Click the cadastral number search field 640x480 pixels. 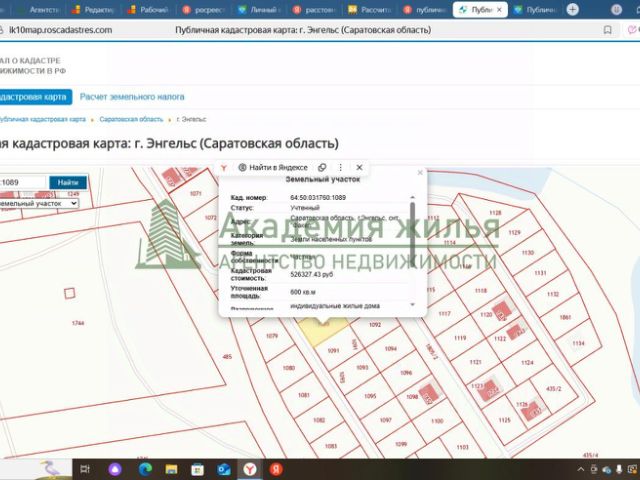pyautogui.click(x=22, y=182)
